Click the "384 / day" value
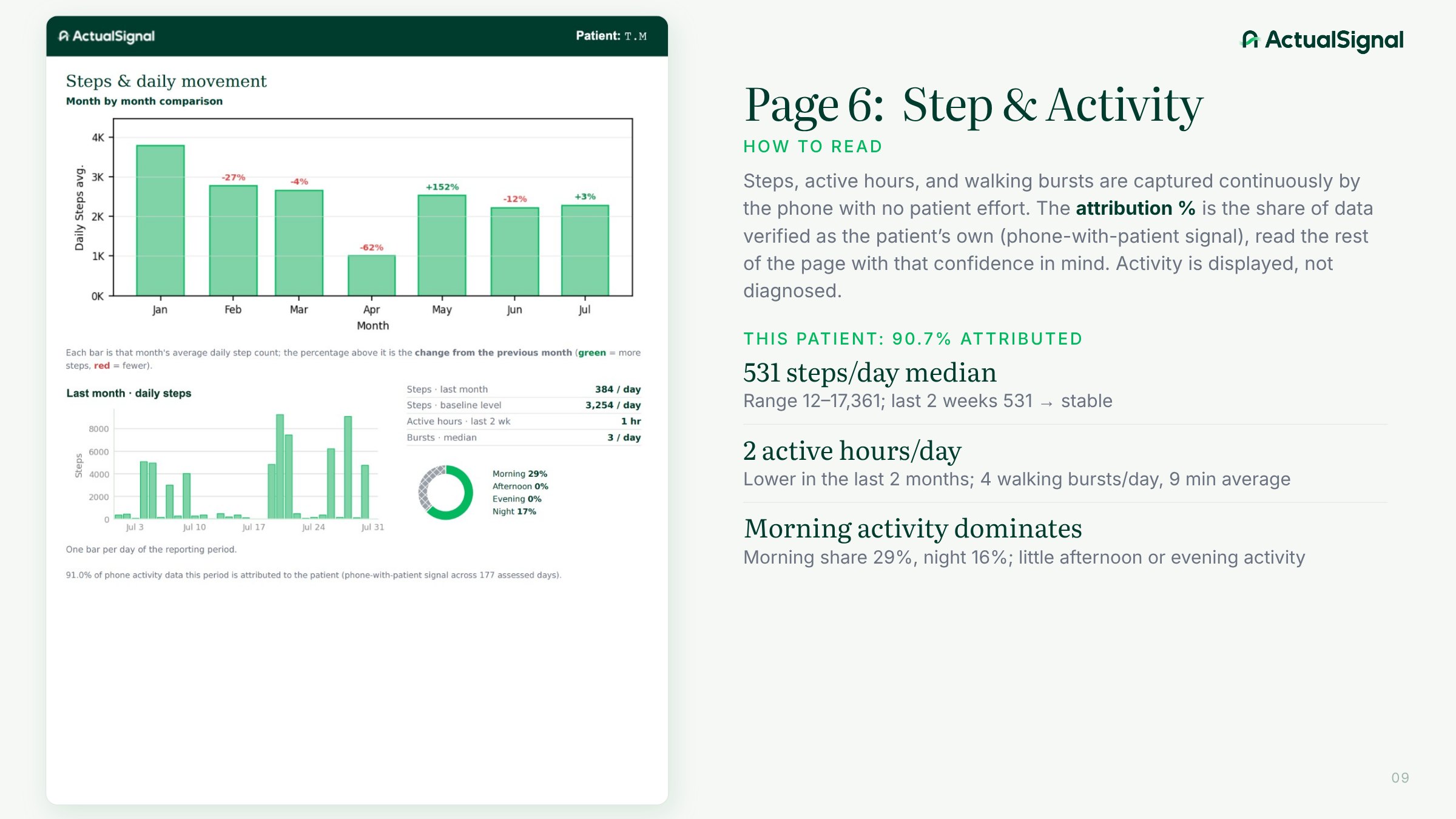 618,389
